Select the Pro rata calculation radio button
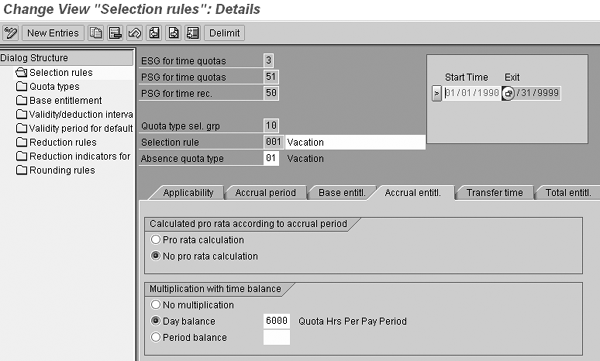Screen dimensions: 600x361 point(155,240)
